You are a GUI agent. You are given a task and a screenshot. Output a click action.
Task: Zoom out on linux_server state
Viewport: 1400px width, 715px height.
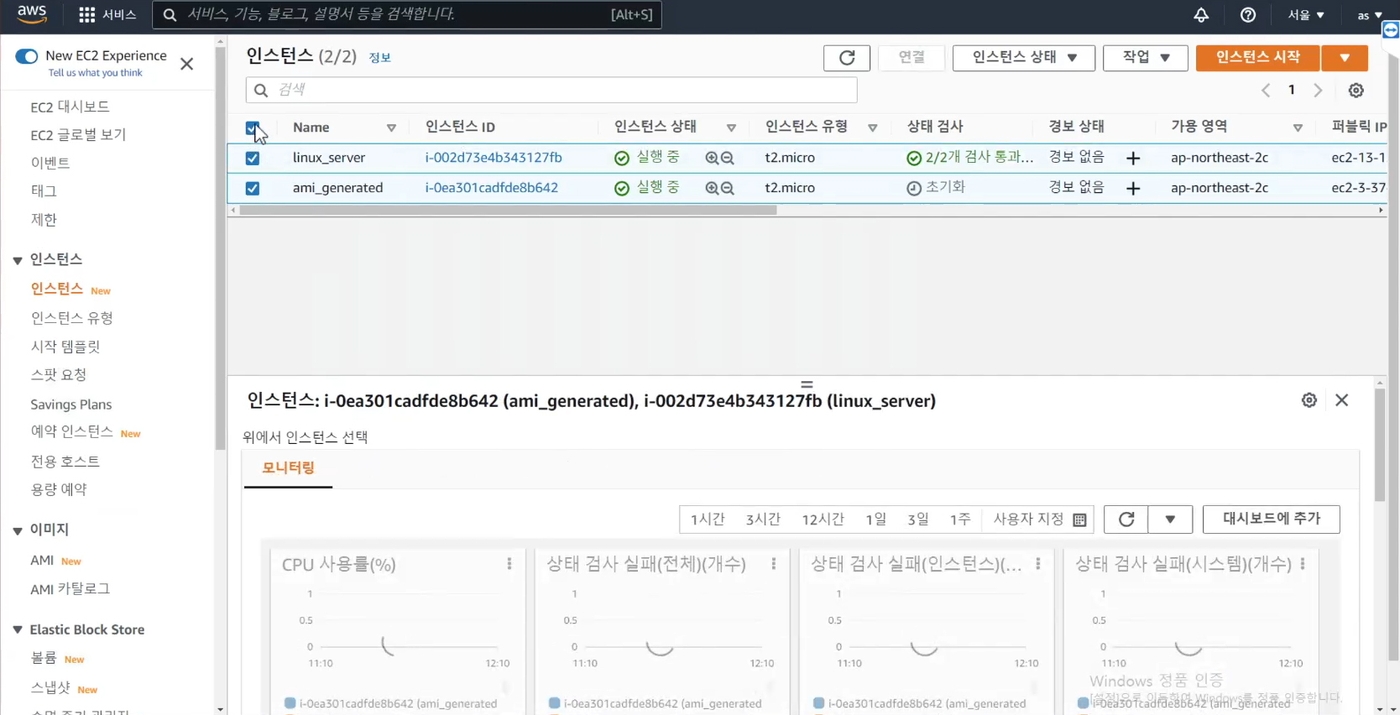click(x=728, y=158)
